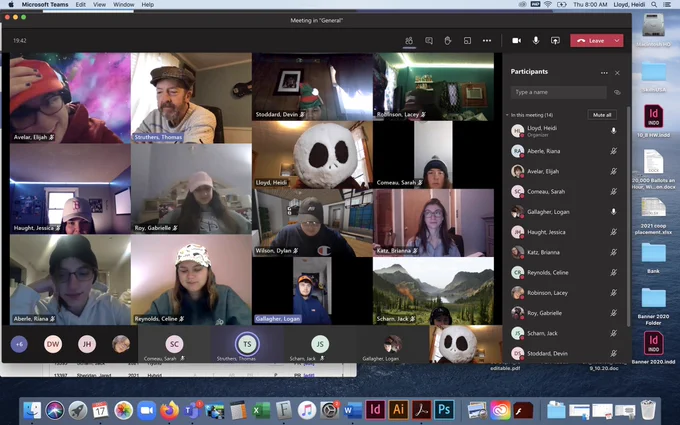Select the Bank folder on desktop

coord(653,258)
